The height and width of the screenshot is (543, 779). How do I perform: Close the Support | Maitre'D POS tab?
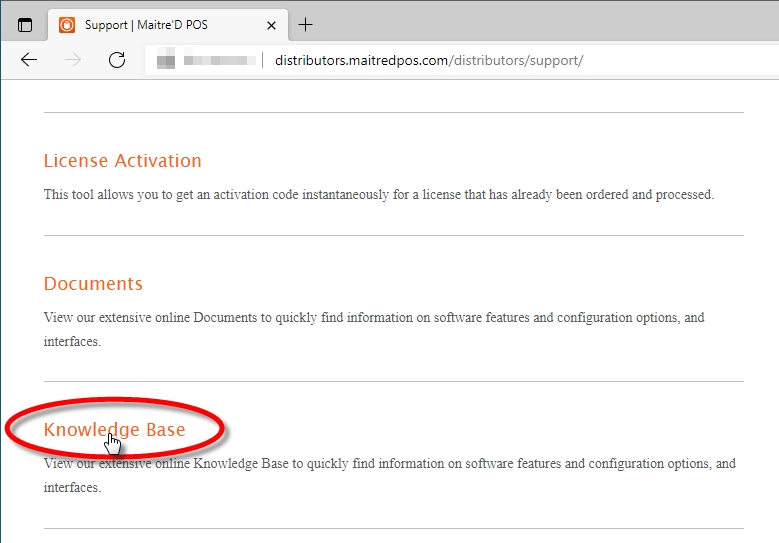click(268, 25)
